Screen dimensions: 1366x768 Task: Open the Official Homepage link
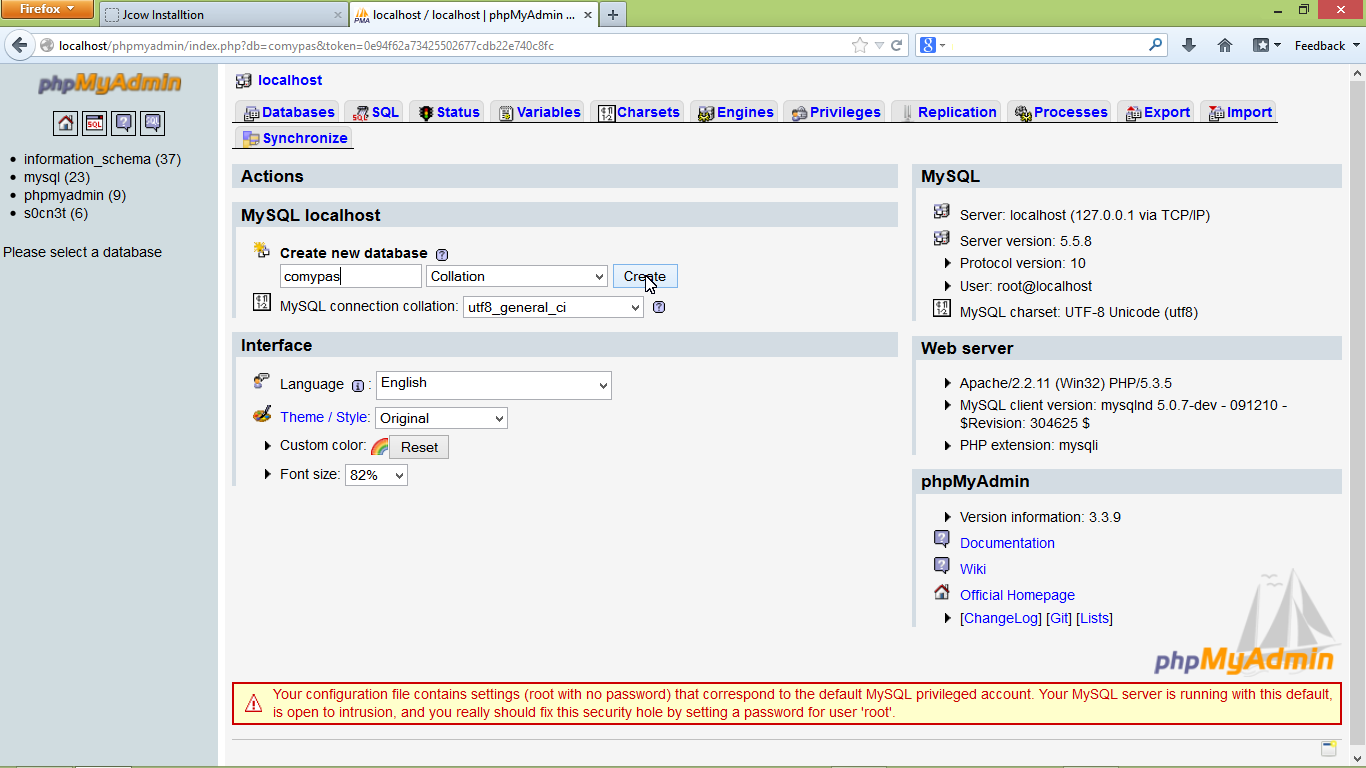1017,595
